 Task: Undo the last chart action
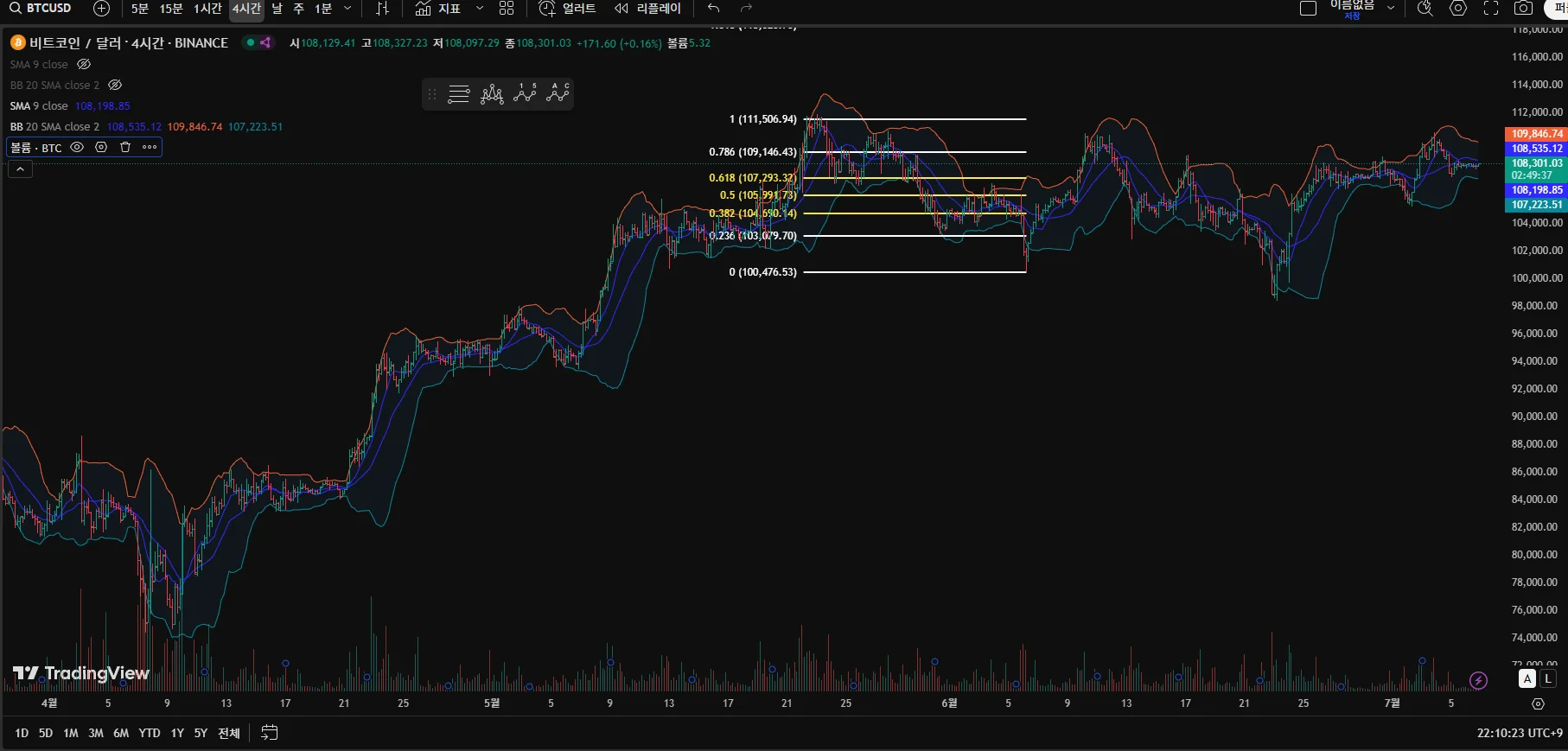(x=713, y=9)
